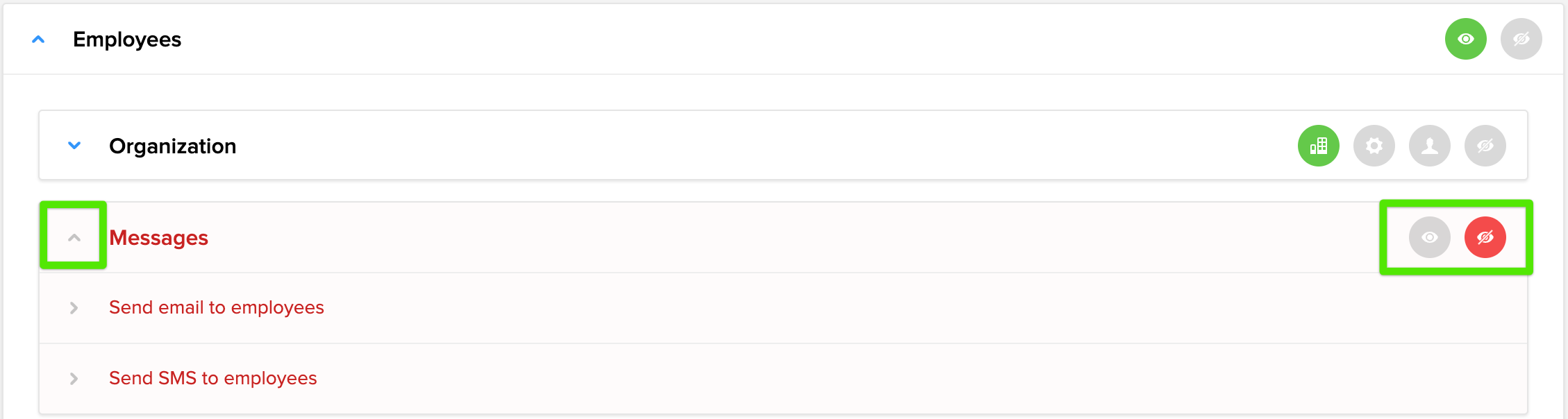Click the Organization heading text
Screen dimensions: 1568x419
173,146
